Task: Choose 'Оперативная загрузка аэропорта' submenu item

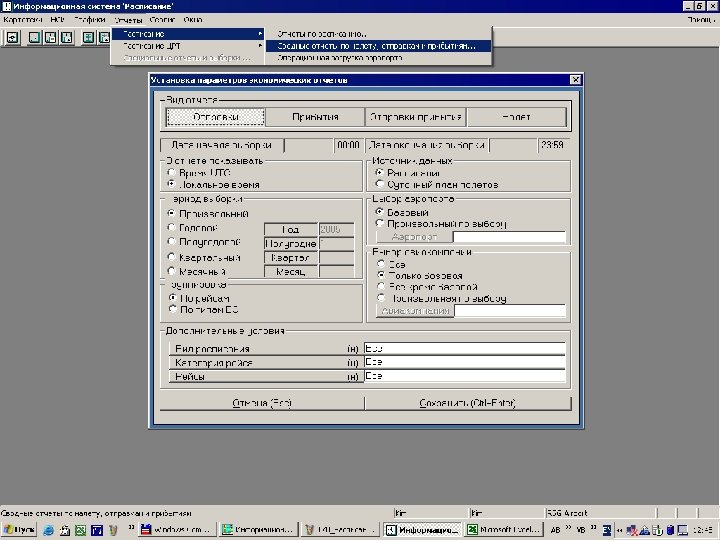Action: click(x=379, y=58)
